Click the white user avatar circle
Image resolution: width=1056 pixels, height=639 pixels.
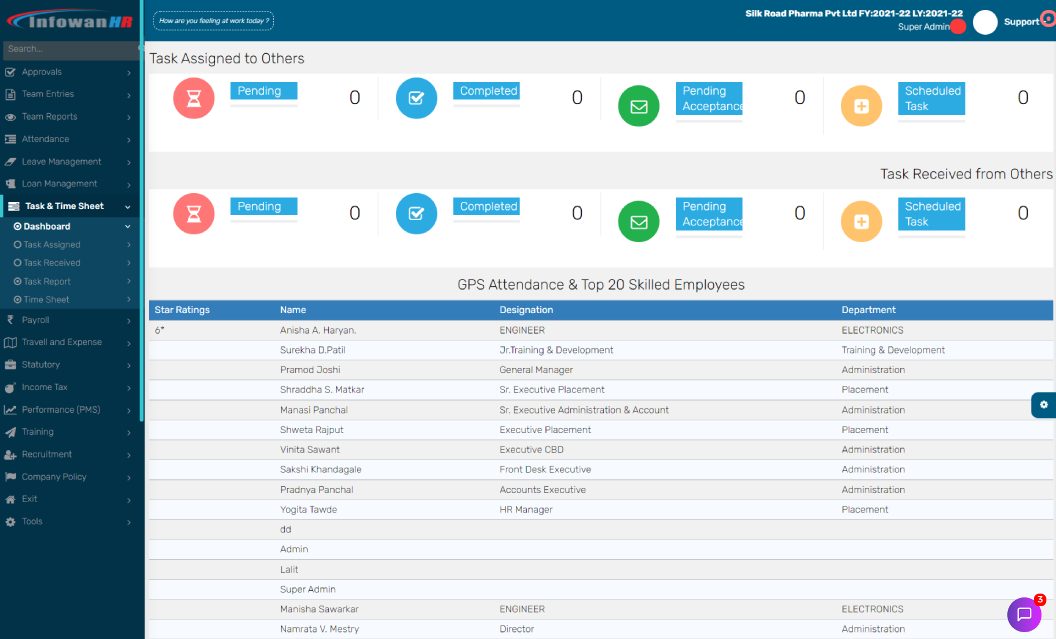pyautogui.click(x=985, y=23)
